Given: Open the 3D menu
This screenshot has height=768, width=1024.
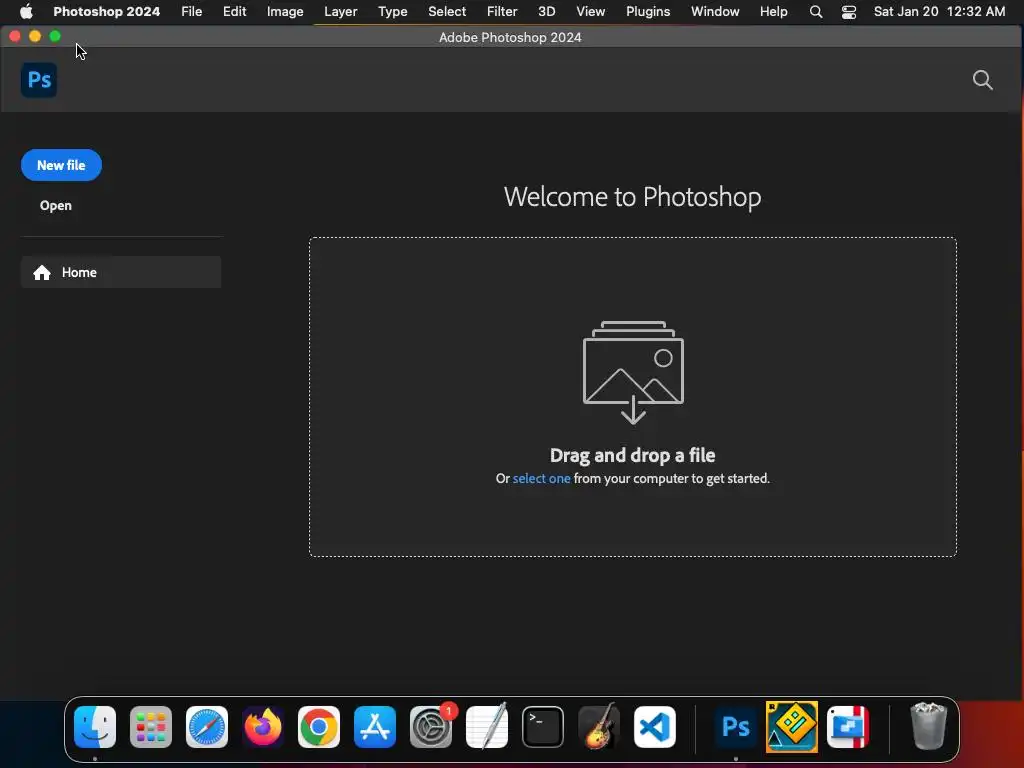Looking at the screenshot, I should click(x=547, y=11).
